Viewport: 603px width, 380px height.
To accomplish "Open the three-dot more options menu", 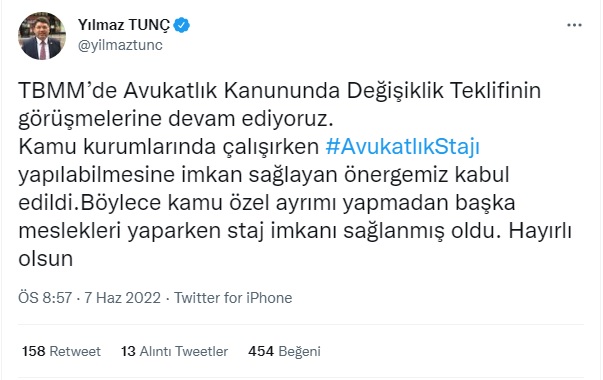I will (x=574, y=25).
